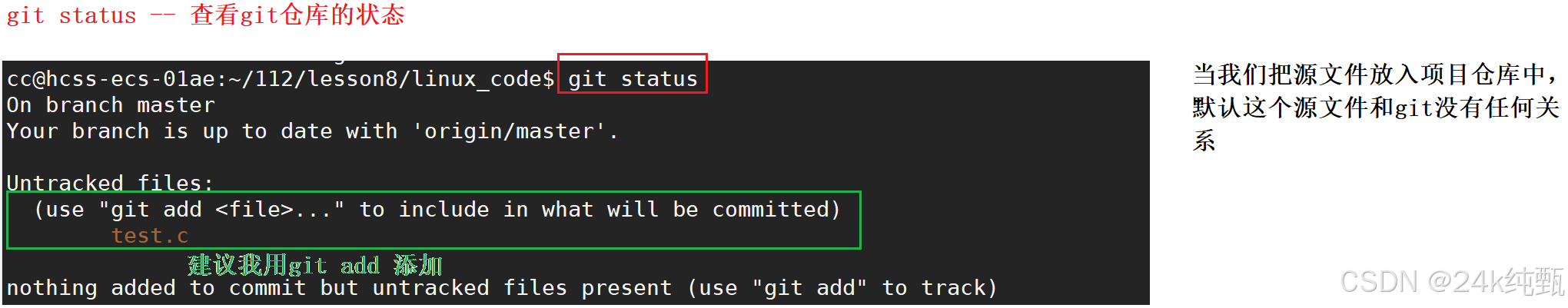Click the orange 'test.c' file name
The height and width of the screenshot is (308, 1568).
click(150, 236)
